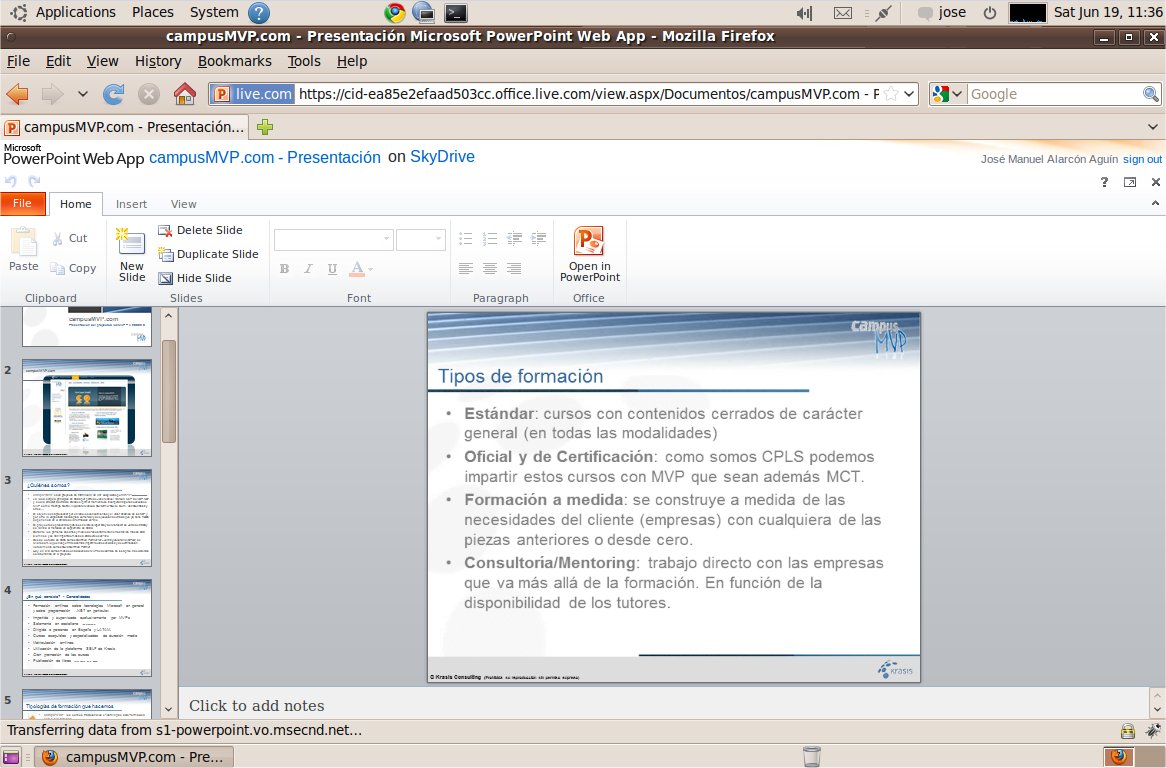Open the File ribbon tab
Image resolution: width=1166 pixels, height=768 pixels.
pyautogui.click(x=22, y=204)
